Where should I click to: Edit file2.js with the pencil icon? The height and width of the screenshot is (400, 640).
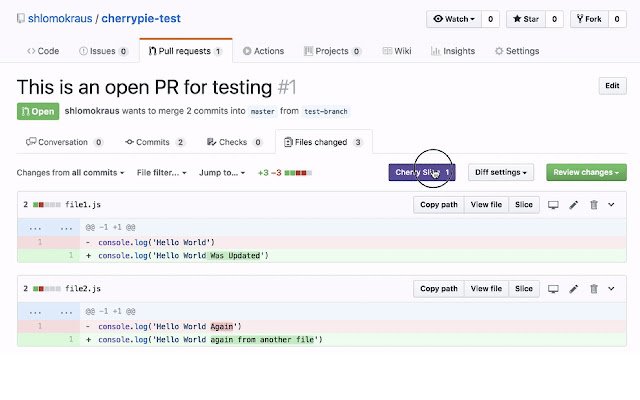point(573,289)
